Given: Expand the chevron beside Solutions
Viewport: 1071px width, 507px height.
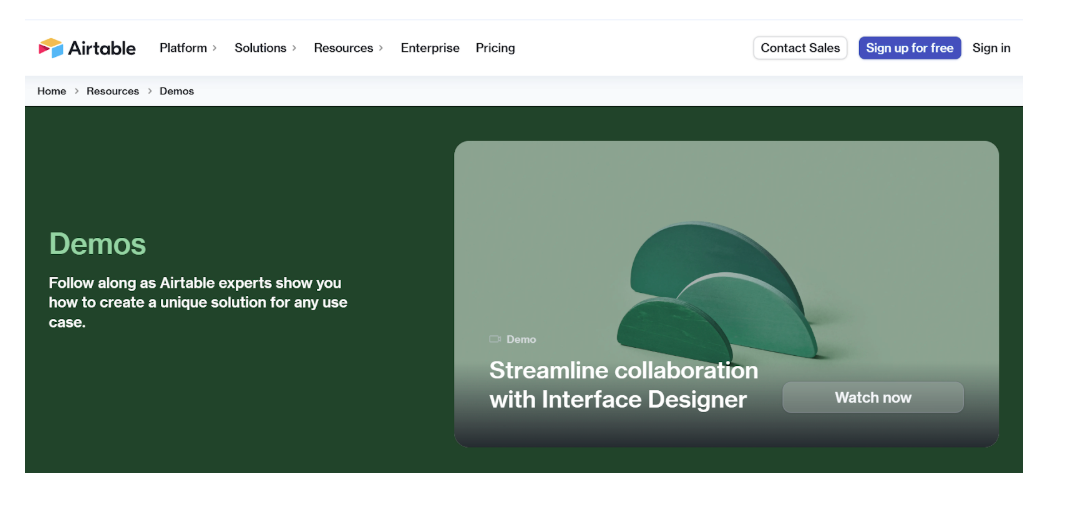Looking at the screenshot, I should 294,48.
